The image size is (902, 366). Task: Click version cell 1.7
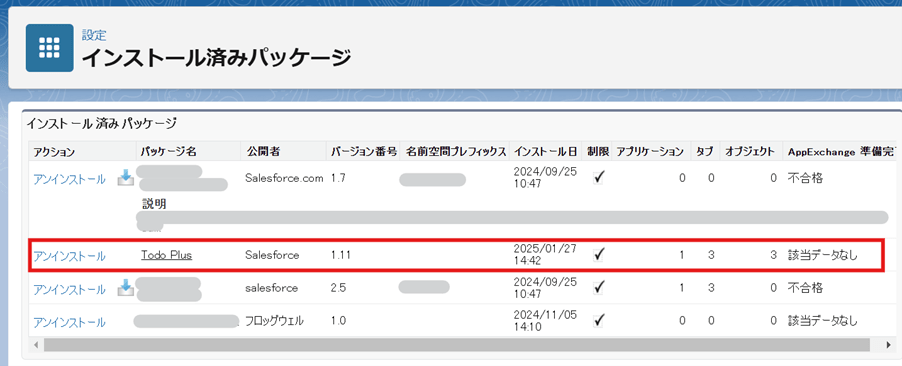[338, 178]
